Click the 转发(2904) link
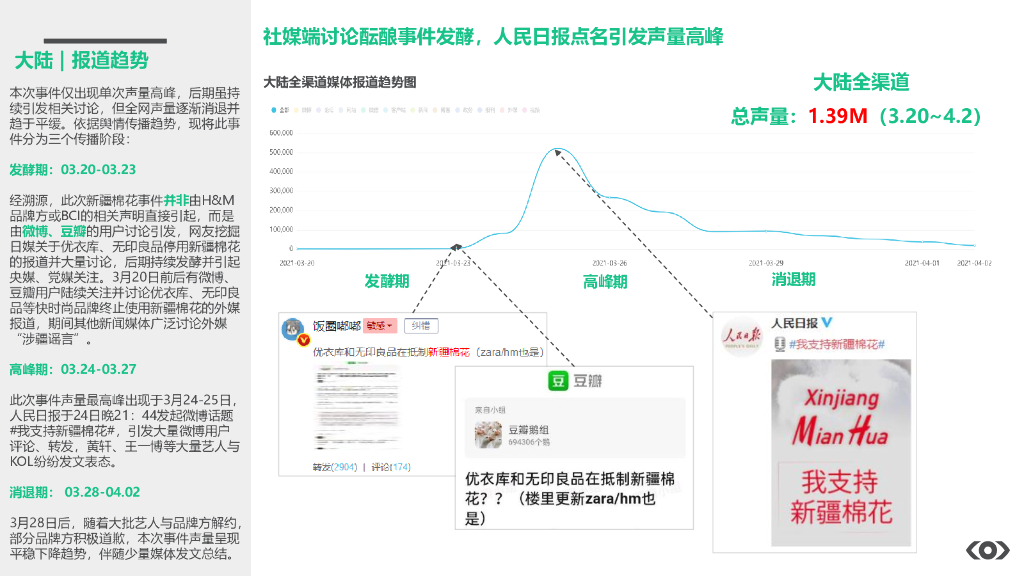This screenshot has width=1024, height=576. [x=335, y=467]
